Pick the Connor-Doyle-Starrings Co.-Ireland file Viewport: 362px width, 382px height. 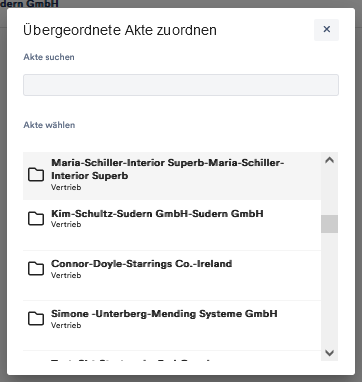tap(172, 275)
